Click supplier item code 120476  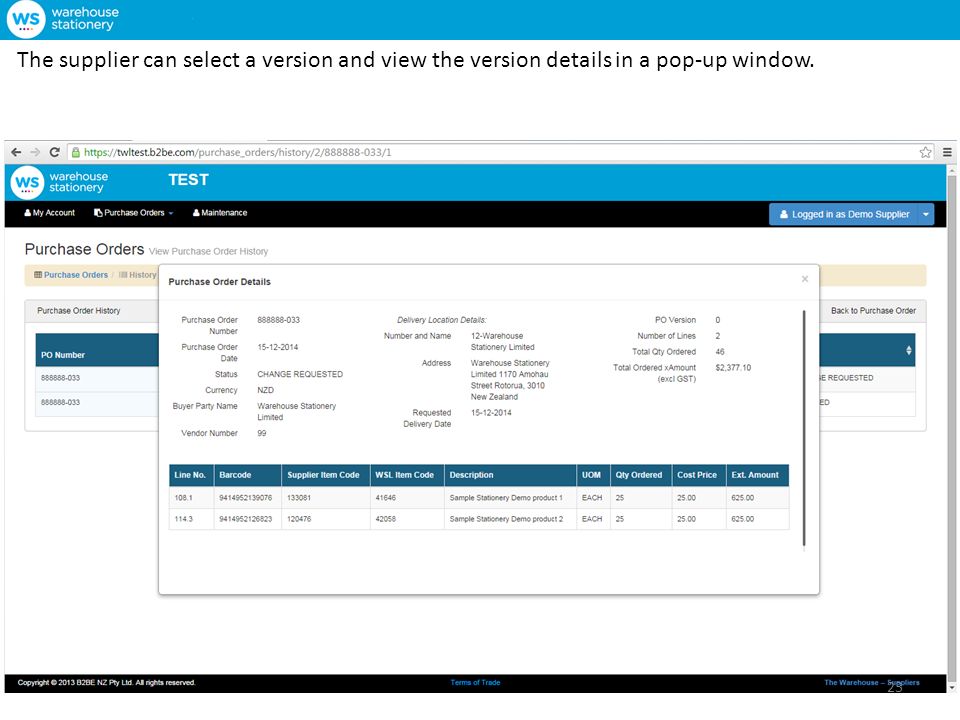(299, 519)
